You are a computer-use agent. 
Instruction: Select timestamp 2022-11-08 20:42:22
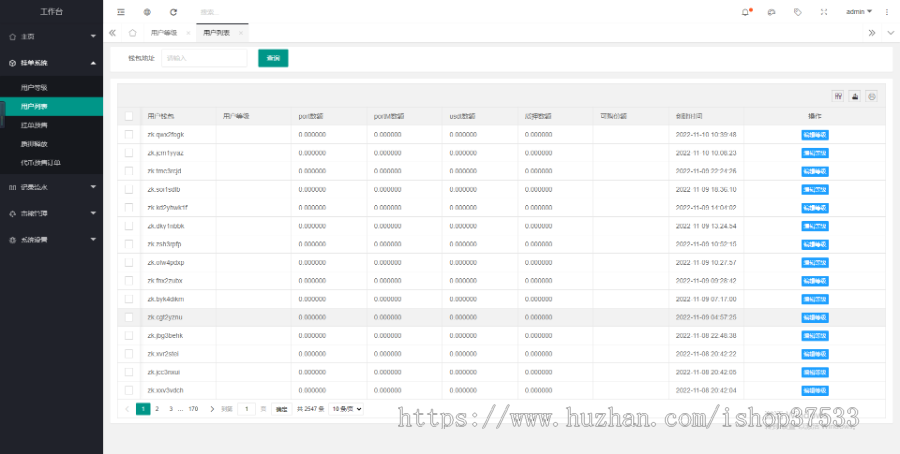point(706,354)
